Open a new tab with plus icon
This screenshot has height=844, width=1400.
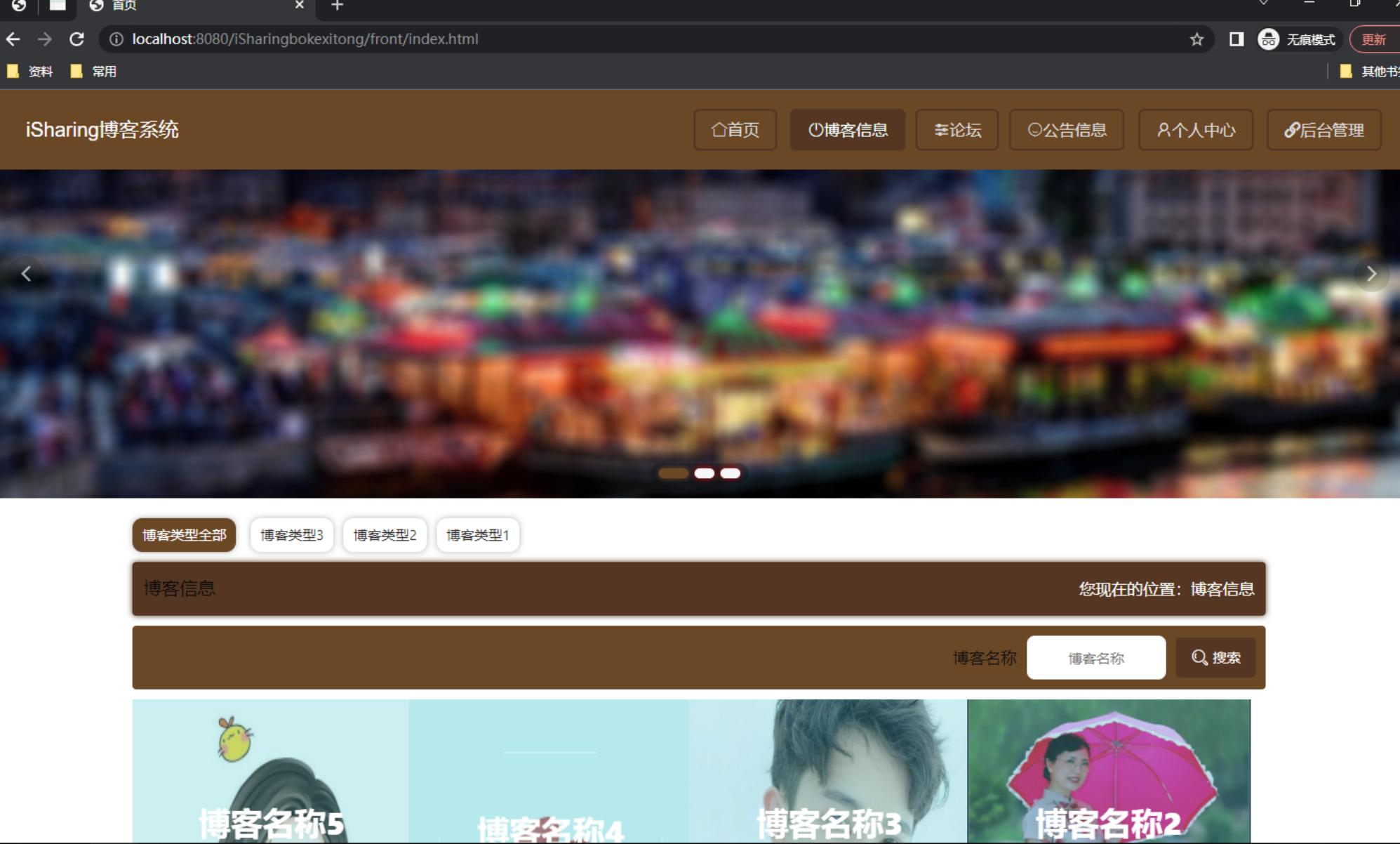click(337, 6)
